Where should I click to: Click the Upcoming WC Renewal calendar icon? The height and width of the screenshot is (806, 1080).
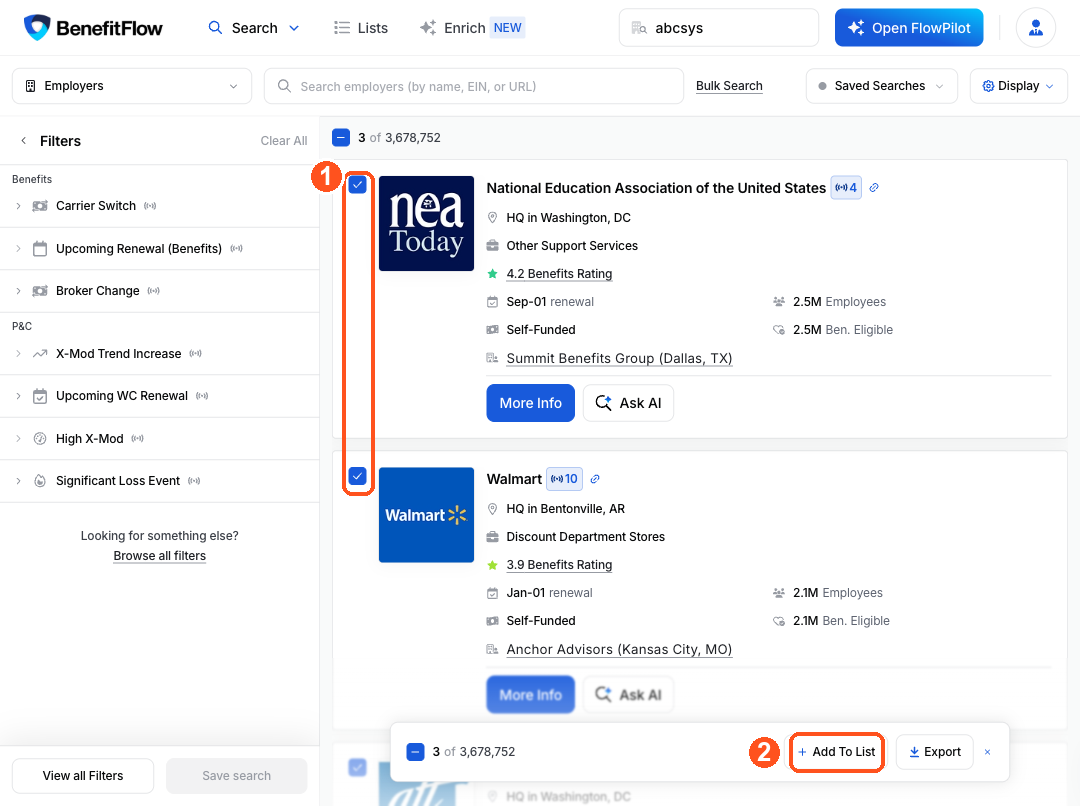(40, 396)
